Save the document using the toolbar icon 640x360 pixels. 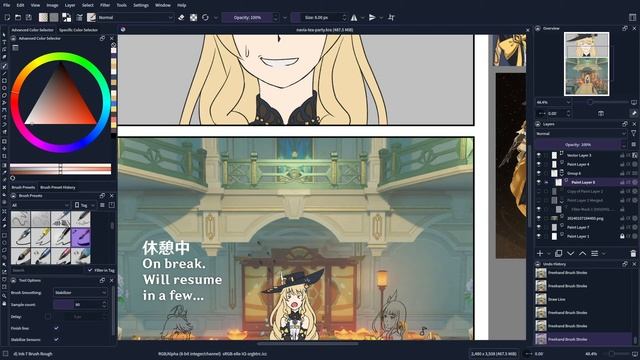click(29, 18)
